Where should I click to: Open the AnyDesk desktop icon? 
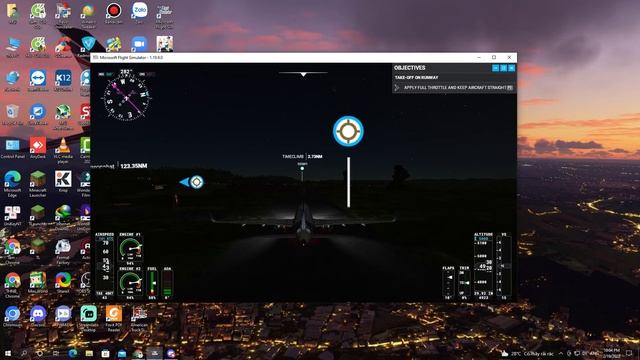point(38,148)
